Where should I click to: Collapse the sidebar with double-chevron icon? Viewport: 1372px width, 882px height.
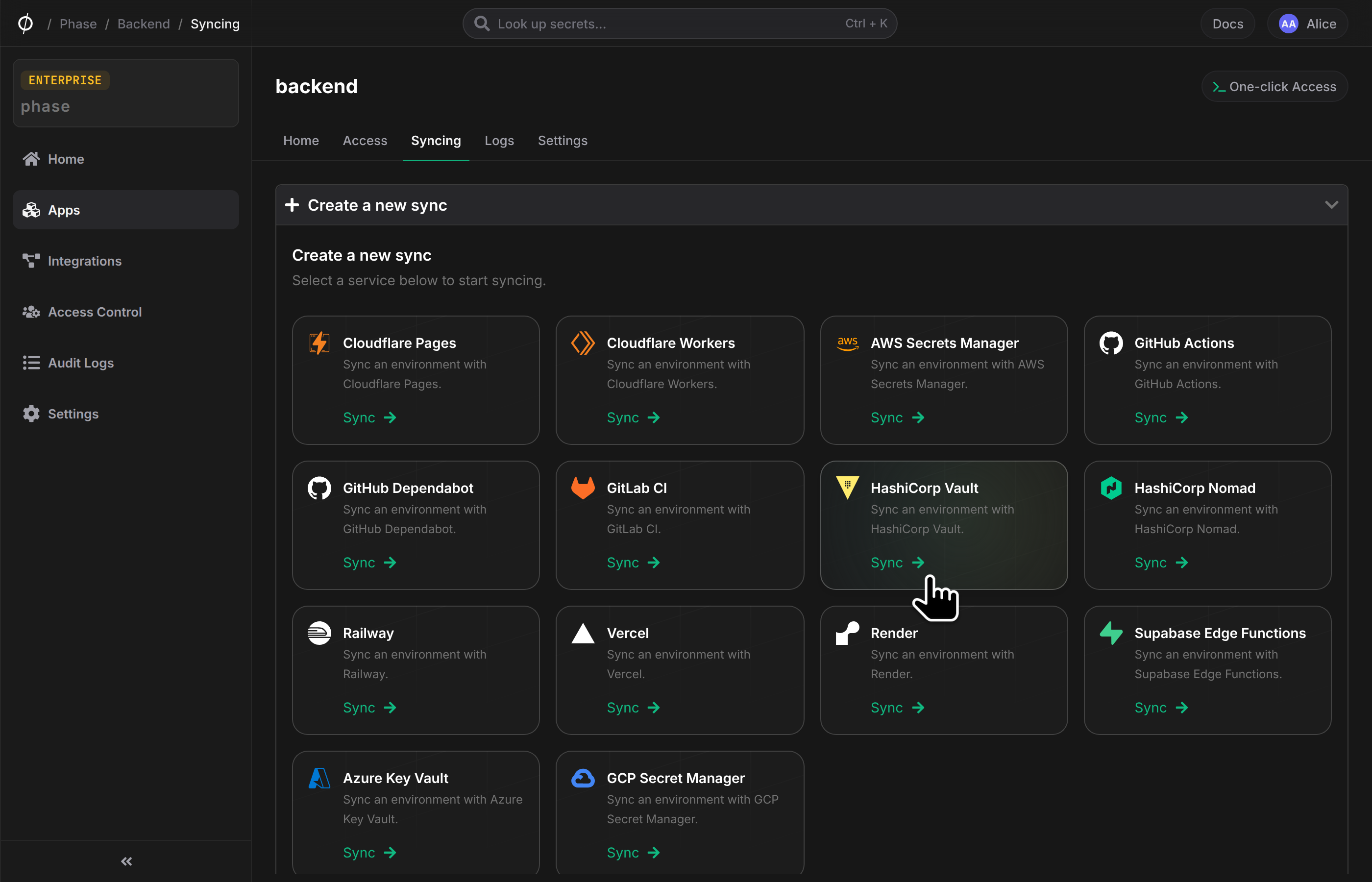126,861
